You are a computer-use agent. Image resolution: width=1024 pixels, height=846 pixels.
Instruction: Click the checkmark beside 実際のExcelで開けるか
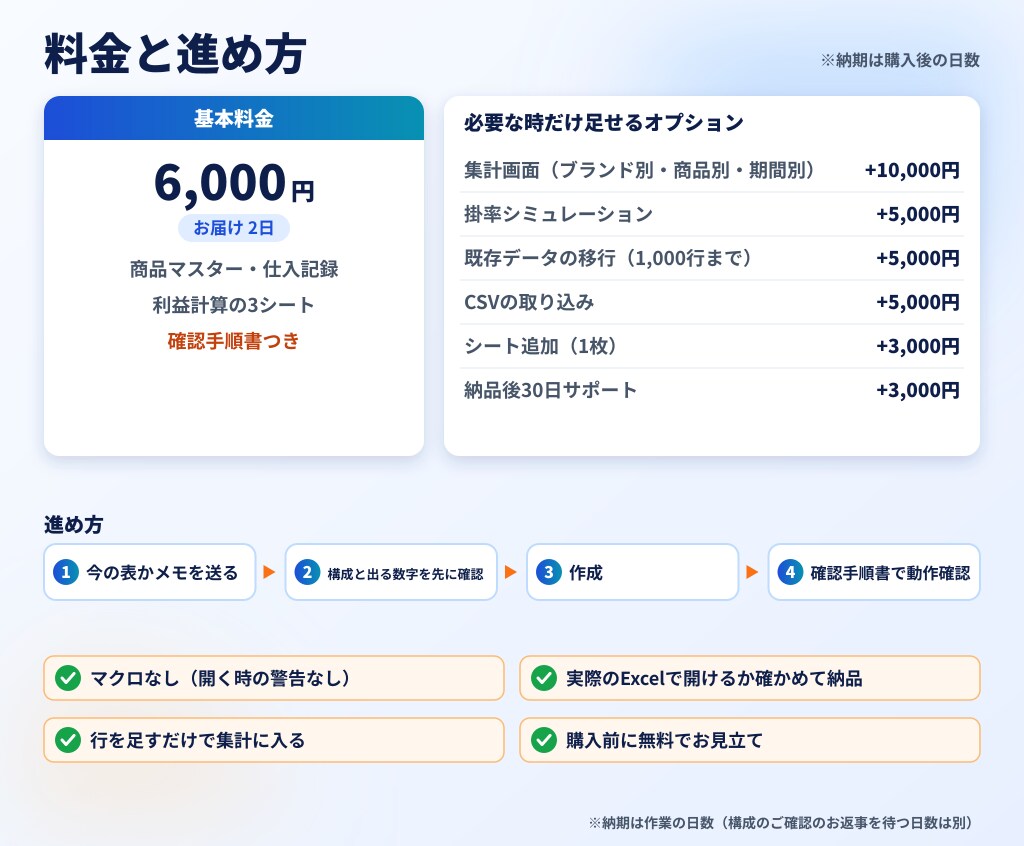pyautogui.click(x=544, y=678)
